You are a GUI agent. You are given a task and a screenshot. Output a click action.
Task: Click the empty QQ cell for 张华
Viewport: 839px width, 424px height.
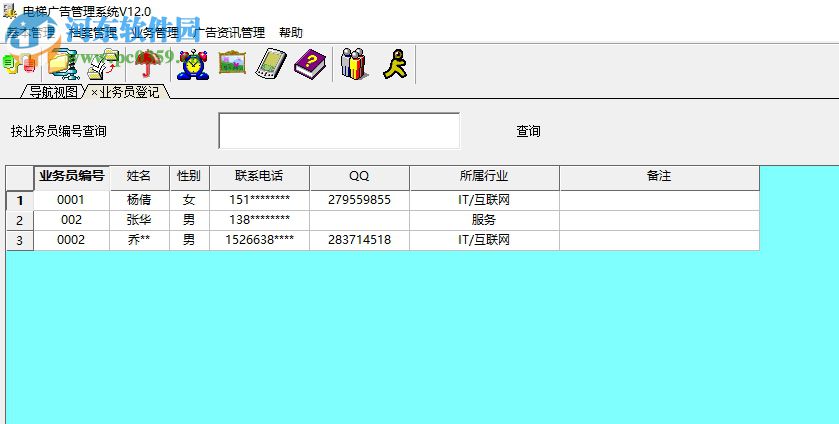tap(359, 221)
